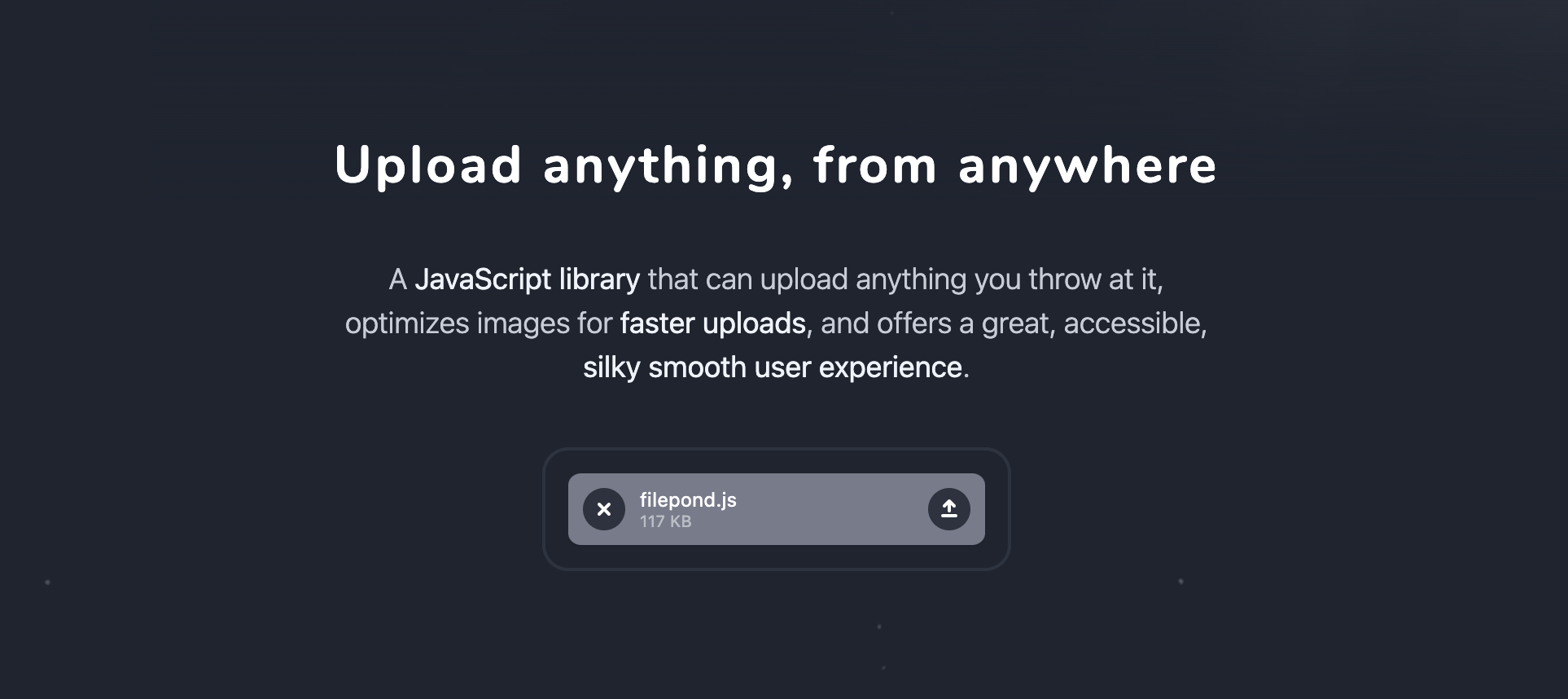This screenshot has height=699, width=1568.
Task: Click the rounded drop area border around the file
Action: (776, 450)
